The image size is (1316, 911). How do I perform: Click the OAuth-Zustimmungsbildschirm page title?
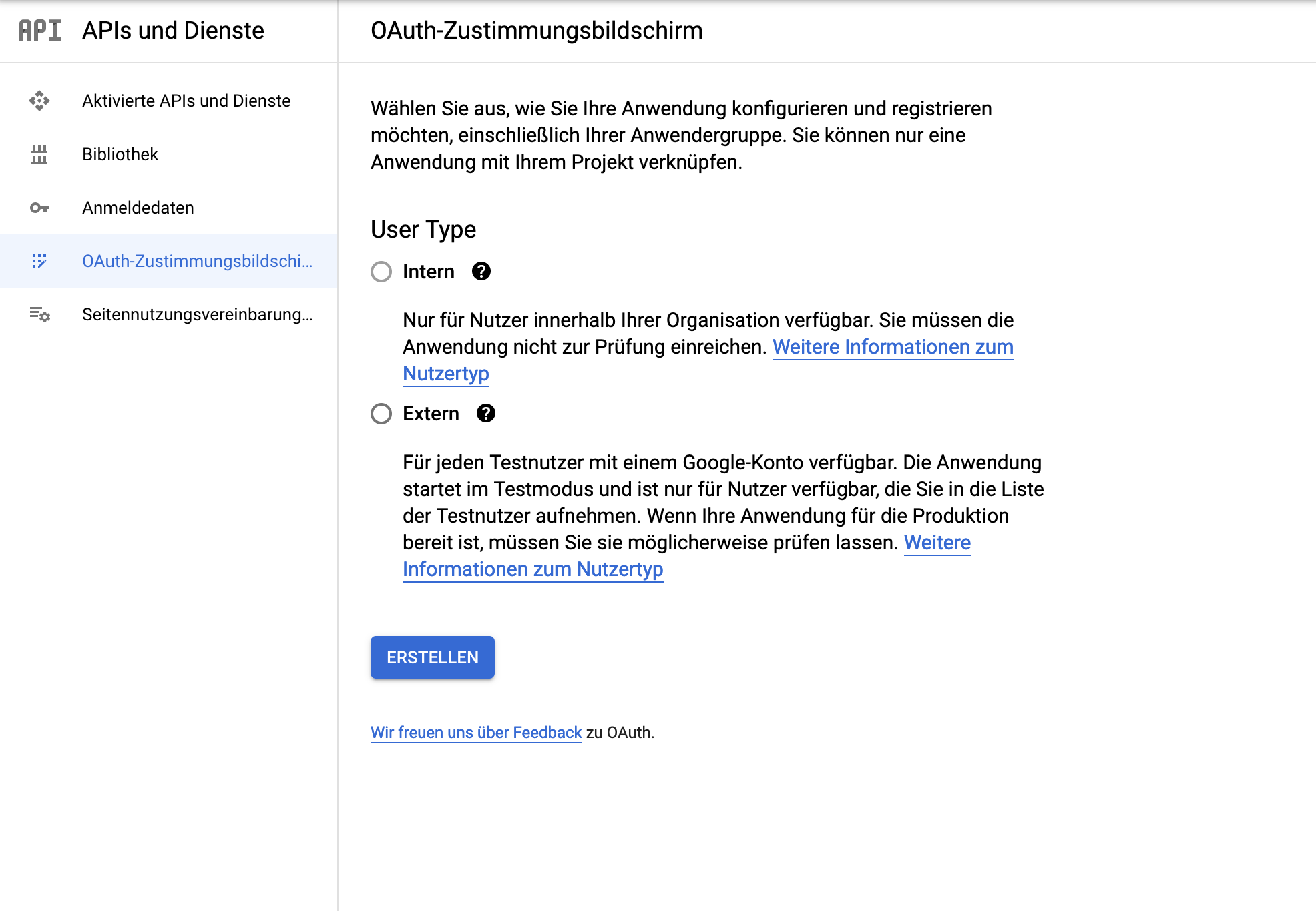pos(537,31)
